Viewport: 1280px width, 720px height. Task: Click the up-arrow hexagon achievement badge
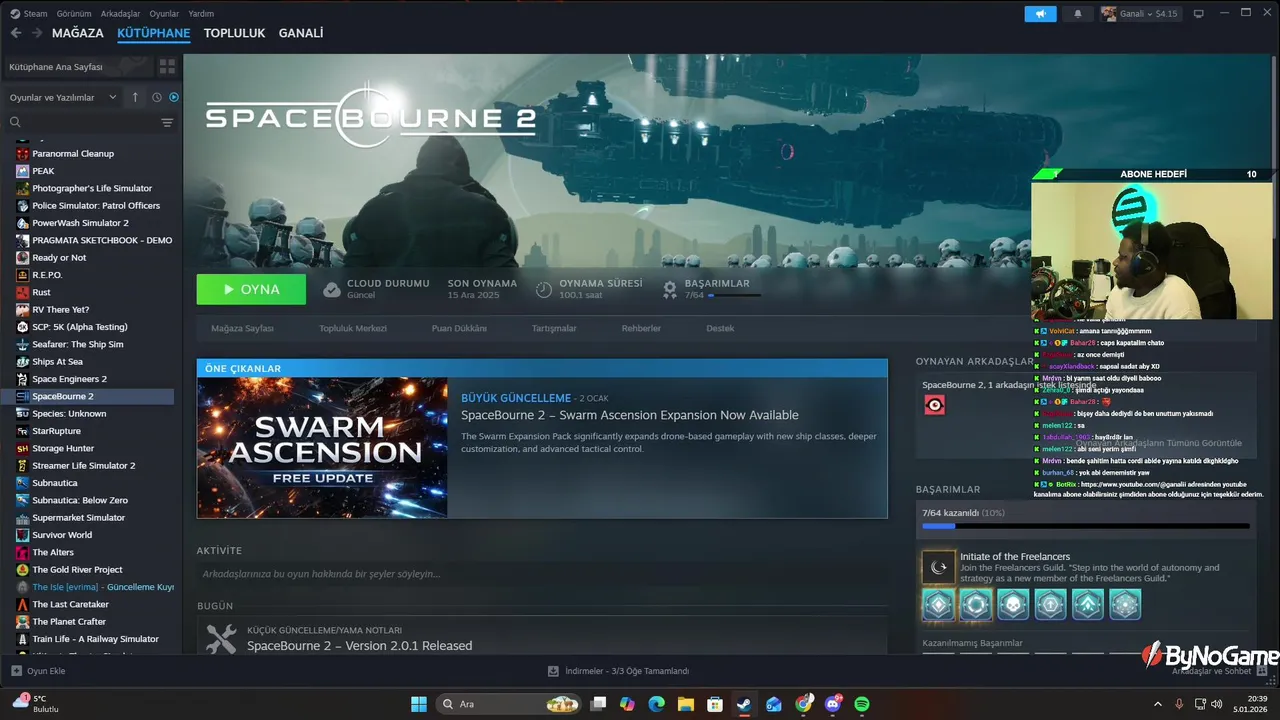(x=1050, y=604)
